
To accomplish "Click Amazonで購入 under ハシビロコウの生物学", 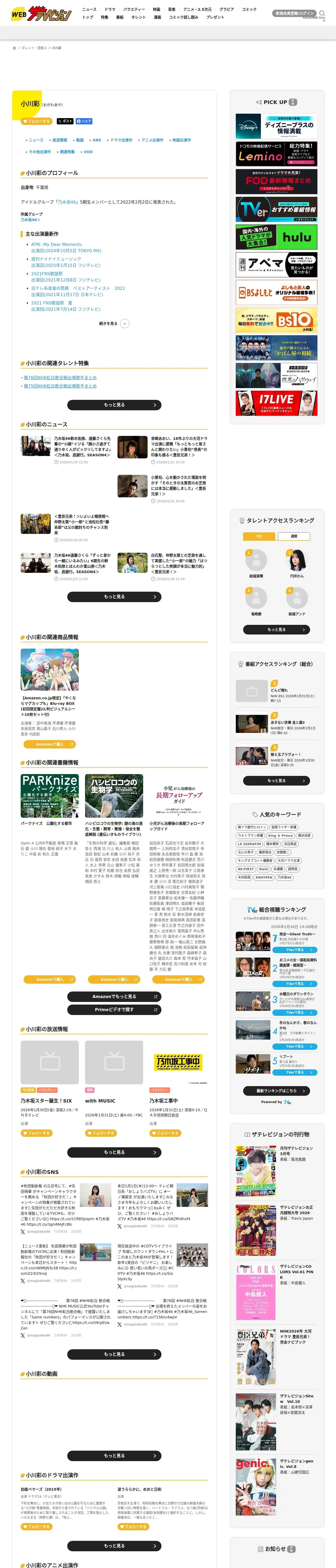I will [114, 979].
